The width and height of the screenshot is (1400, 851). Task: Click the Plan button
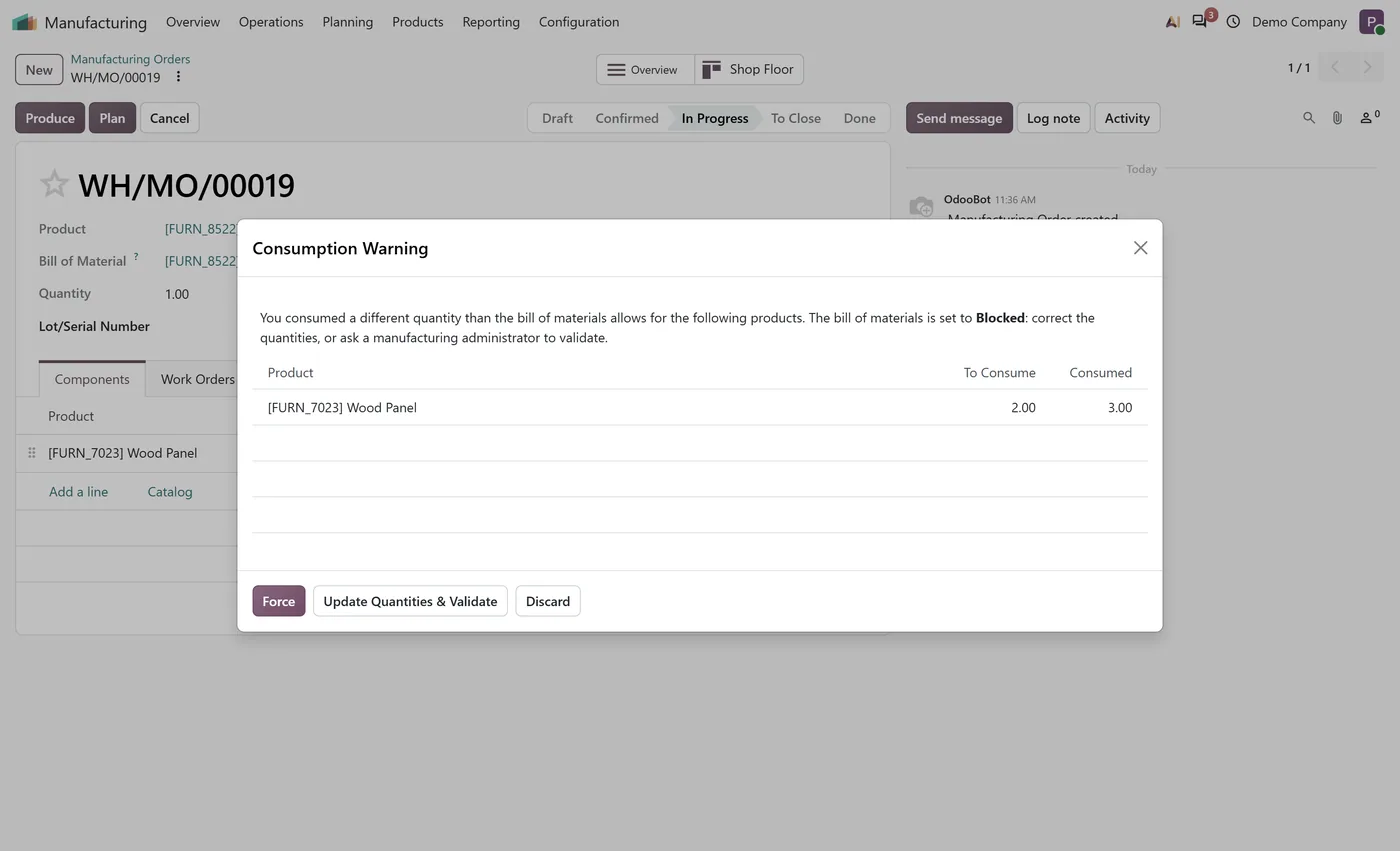[x=112, y=118]
